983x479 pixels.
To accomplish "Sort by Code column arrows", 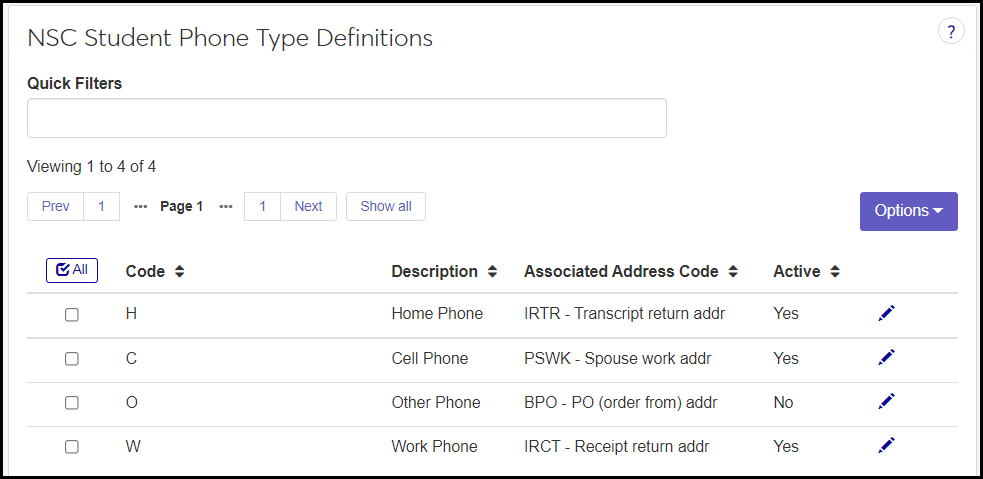I will click(180, 271).
